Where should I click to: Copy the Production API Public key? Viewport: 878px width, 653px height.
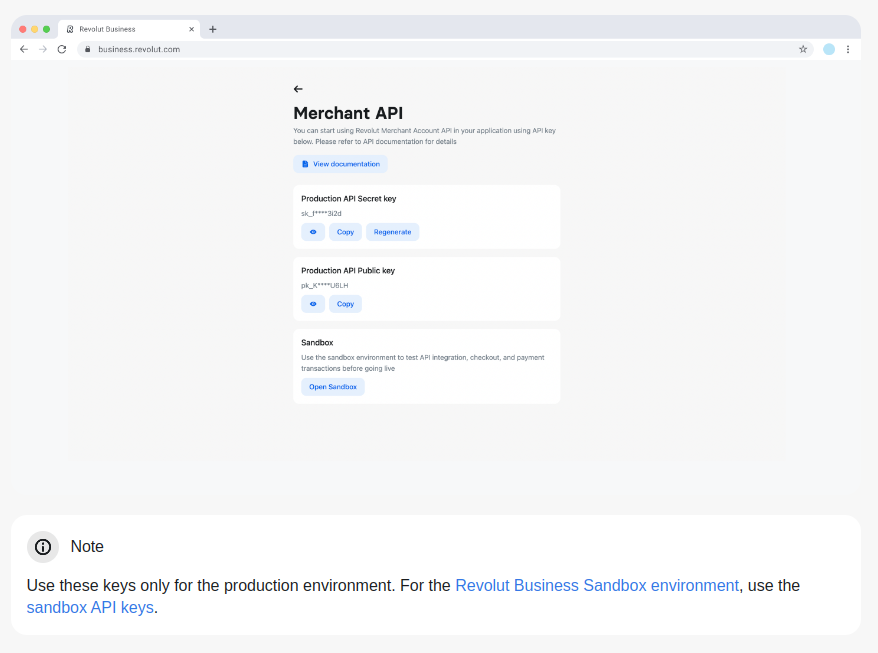click(345, 304)
